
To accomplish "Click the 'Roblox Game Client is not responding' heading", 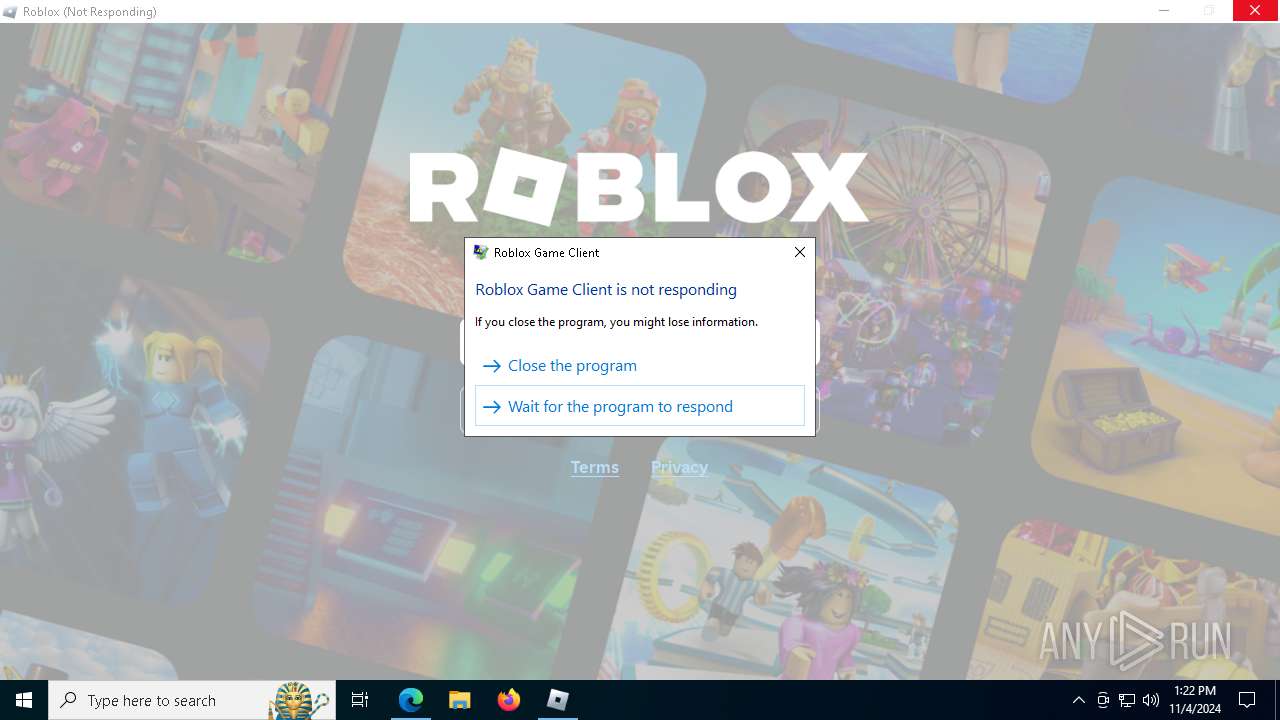I will (x=606, y=289).
